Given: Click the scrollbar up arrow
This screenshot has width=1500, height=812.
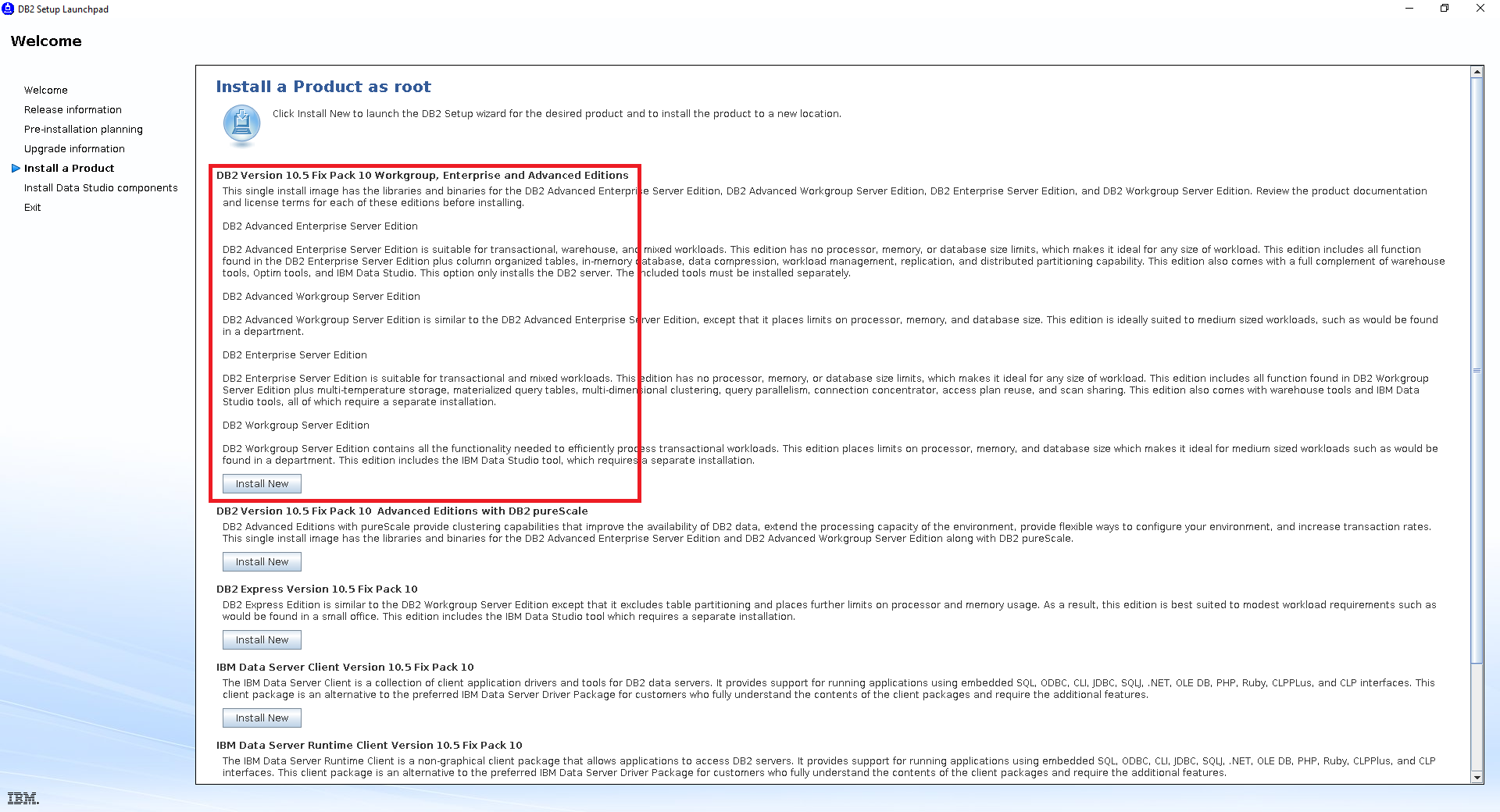Looking at the screenshot, I should [1477, 72].
